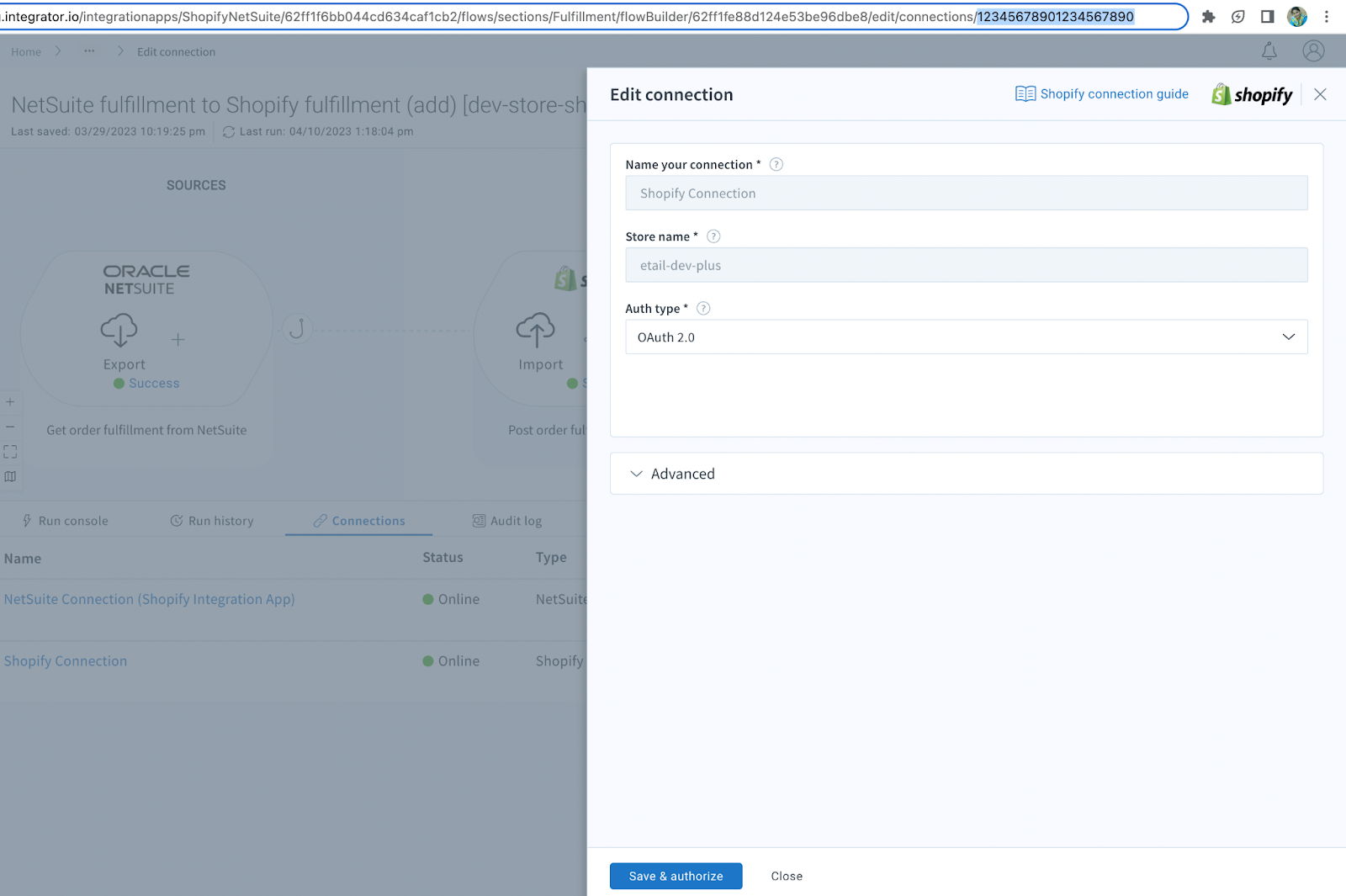Screen dimensions: 1346x896
Task: Click the Name column header
Action: [23, 559]
